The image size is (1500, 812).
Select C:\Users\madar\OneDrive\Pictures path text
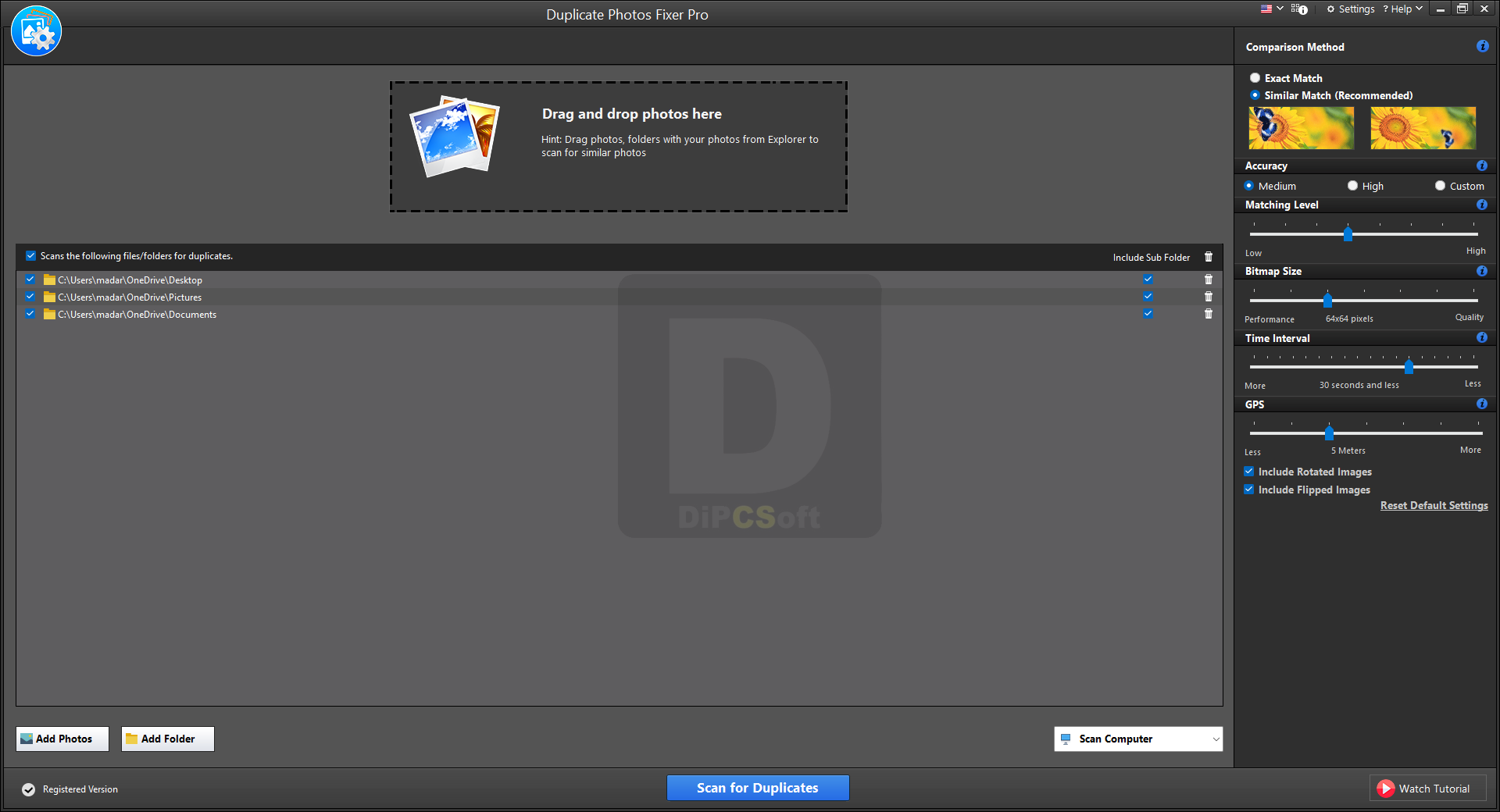tap(130, 297)
